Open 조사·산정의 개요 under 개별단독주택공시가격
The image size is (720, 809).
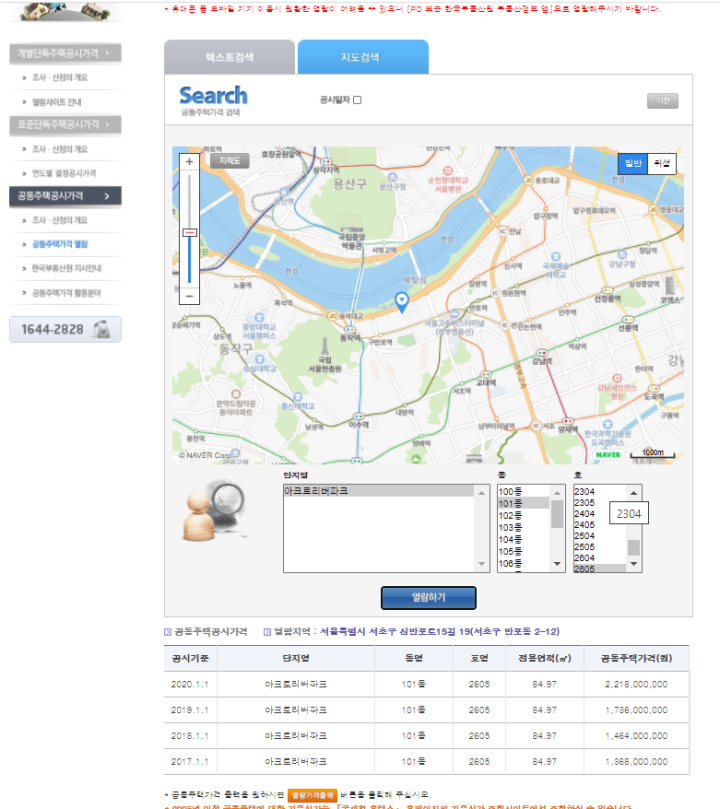point(60,77)
